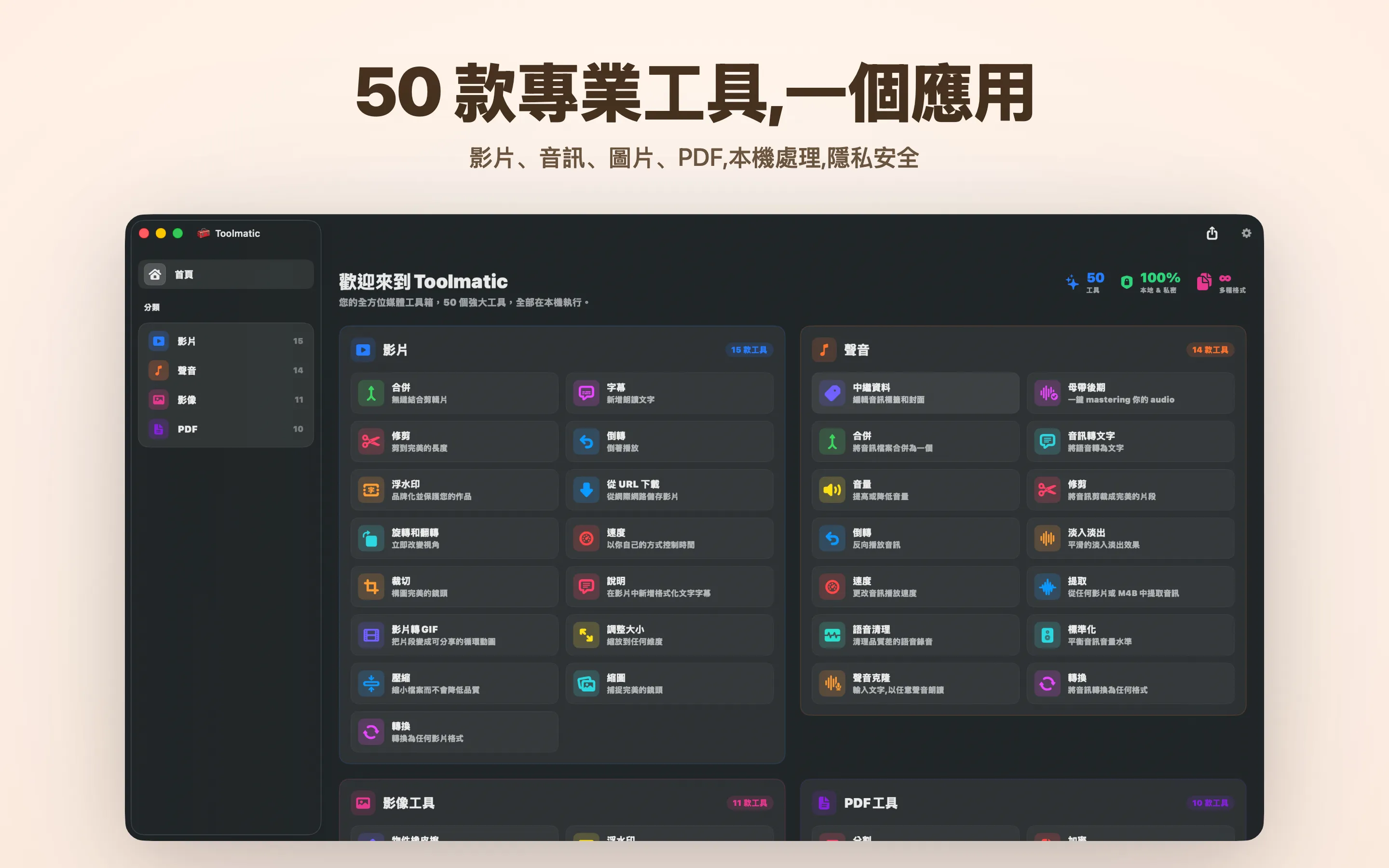Open settings gear icon
The image size is (1389, 868).
[x=1246, y=233]
